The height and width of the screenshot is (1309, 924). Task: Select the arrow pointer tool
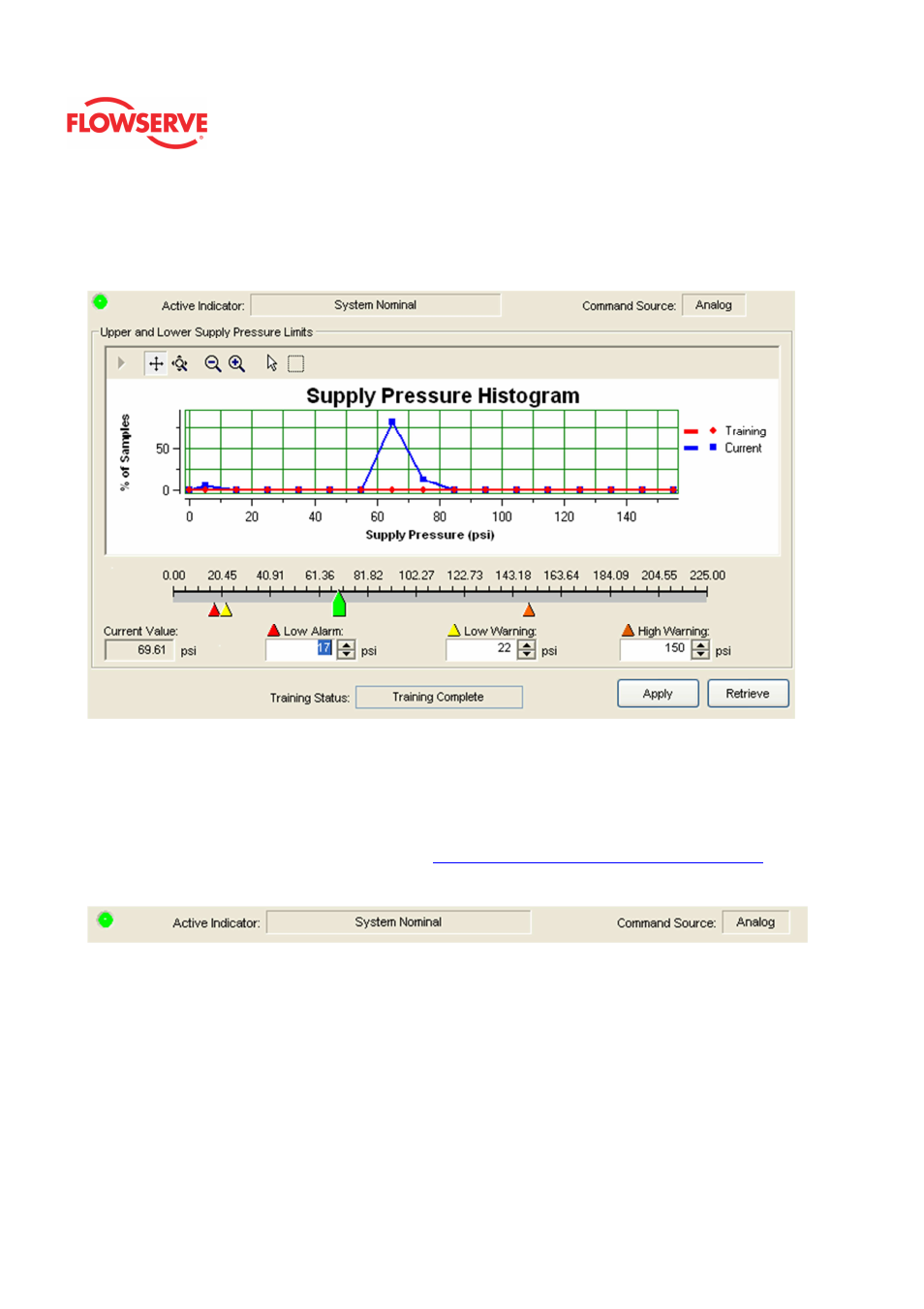point(271,364)
